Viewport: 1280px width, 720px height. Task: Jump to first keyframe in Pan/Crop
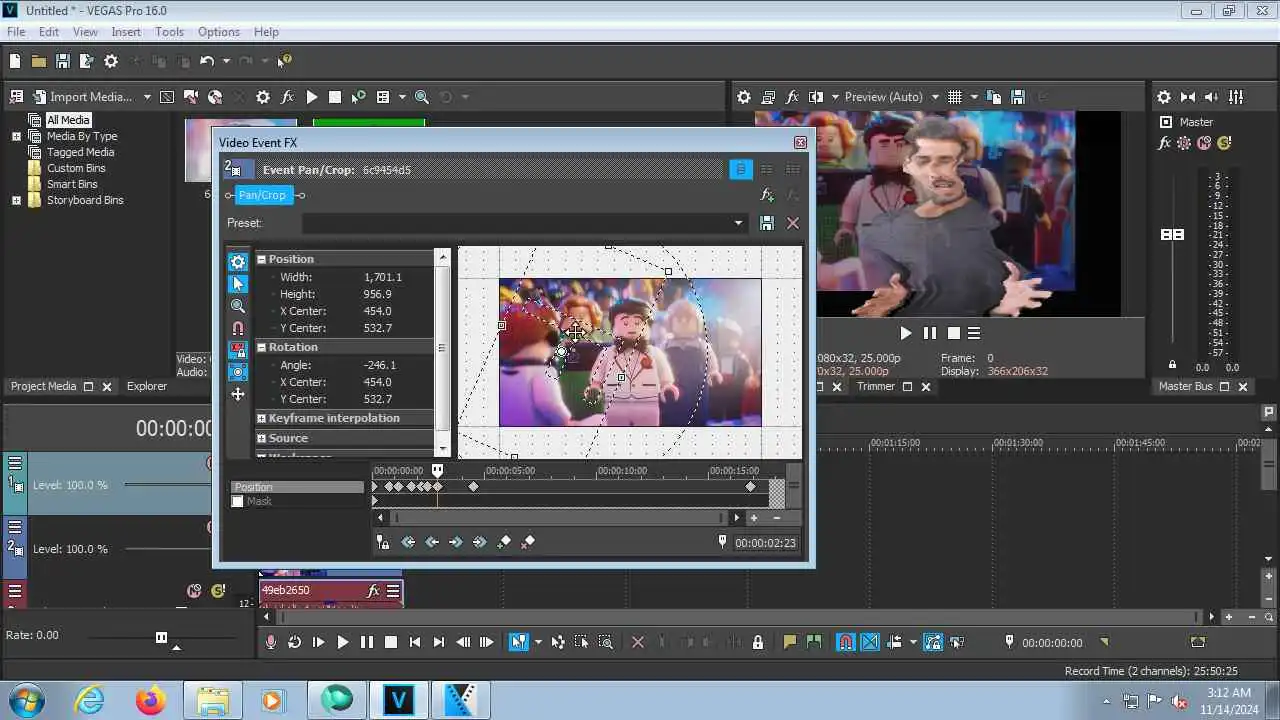coord(408,542)
